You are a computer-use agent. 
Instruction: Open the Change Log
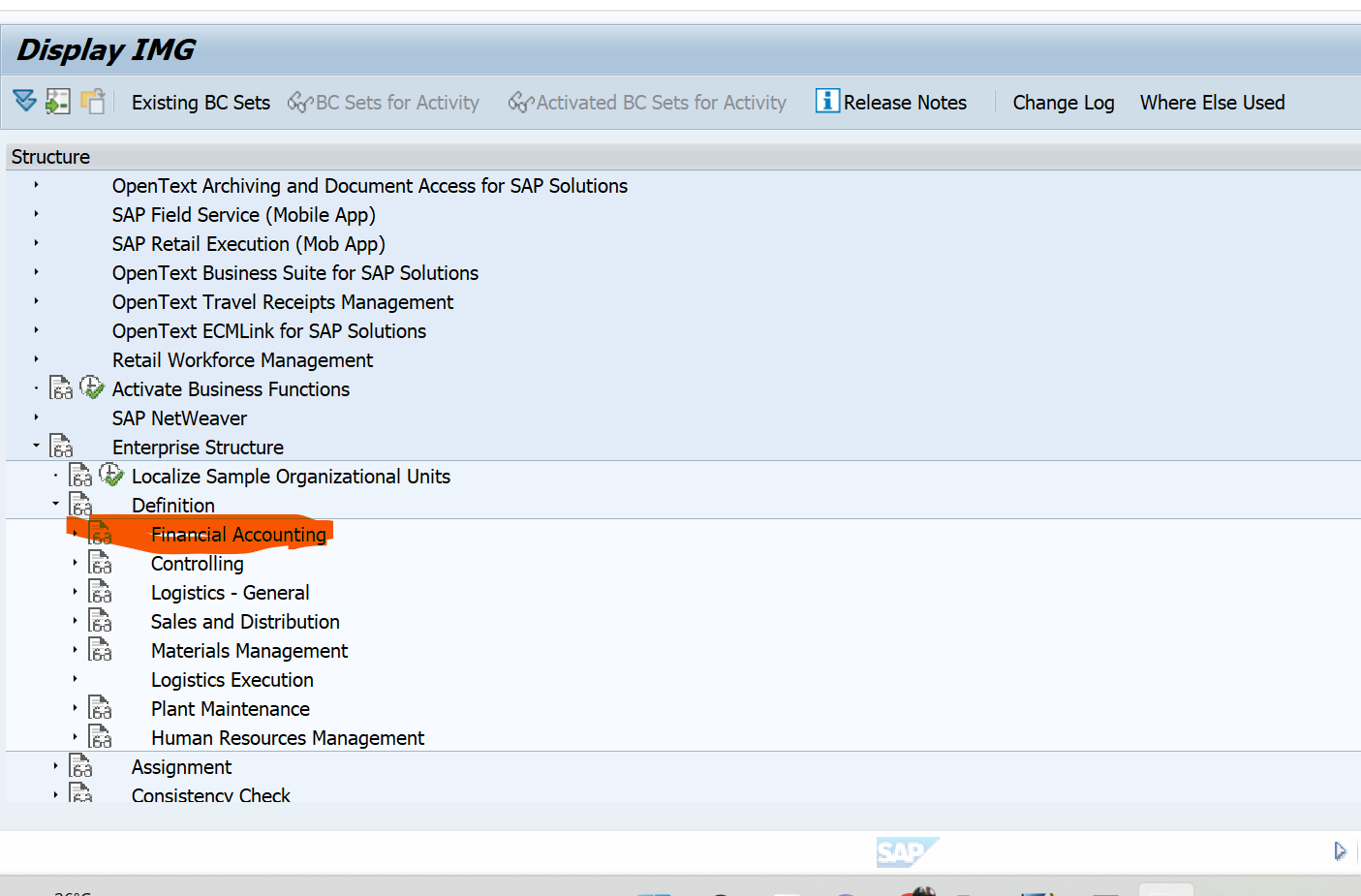(x=1064, y=103)
